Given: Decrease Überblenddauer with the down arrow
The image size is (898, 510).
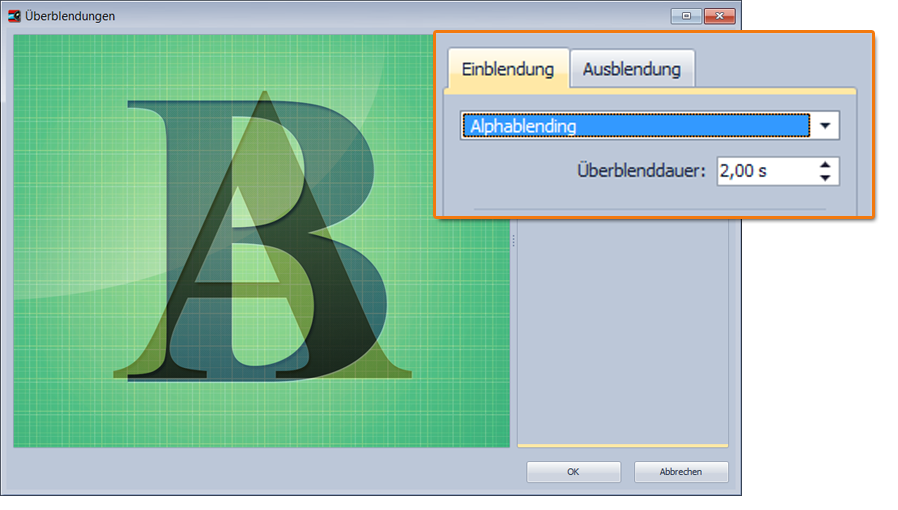Looking at the screenshot, I should tap(825, 178).
